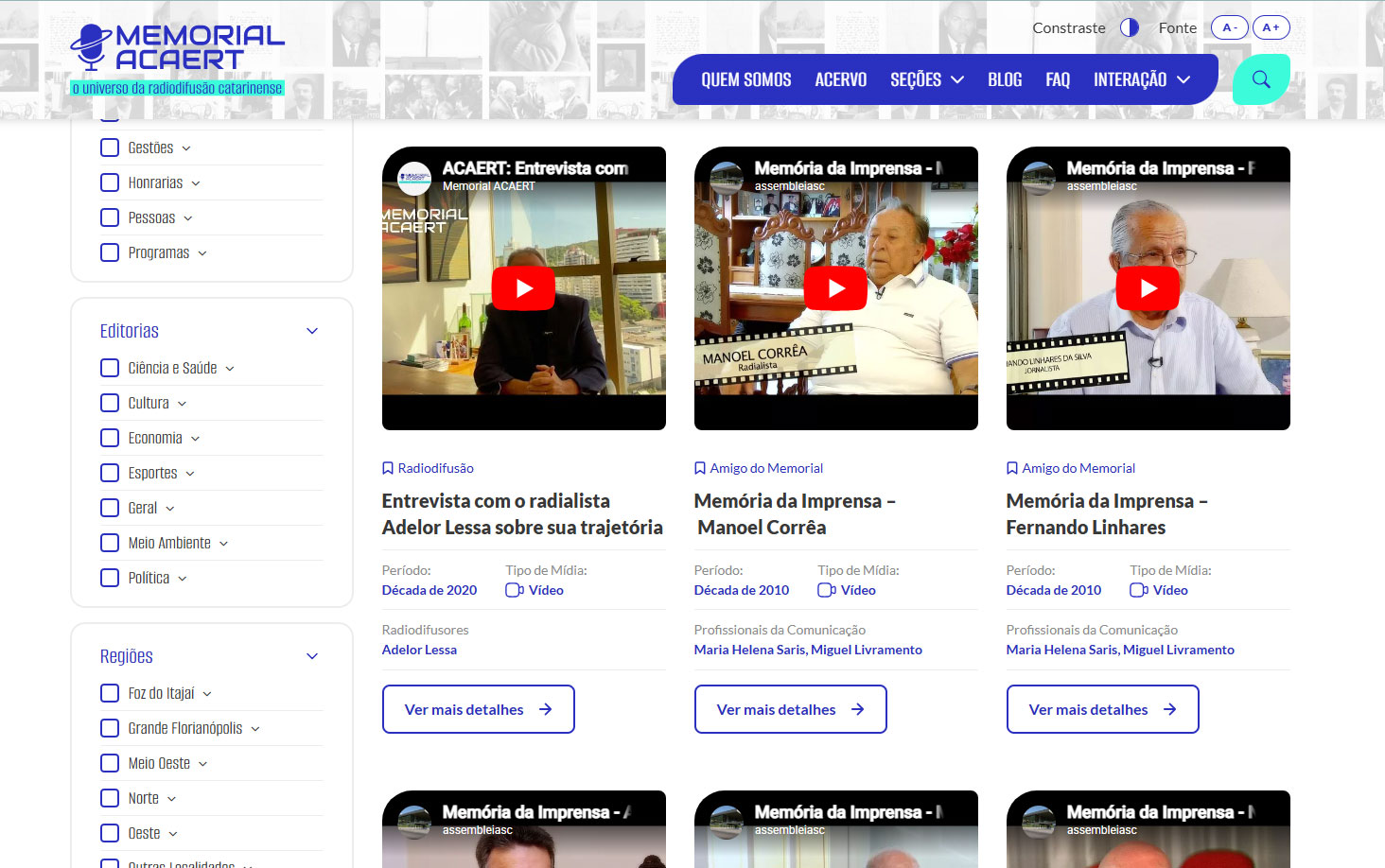Check the Cultura checkbox
Image resolution: width=1385 pixels, height=868 pixels.
pos(110,403)
